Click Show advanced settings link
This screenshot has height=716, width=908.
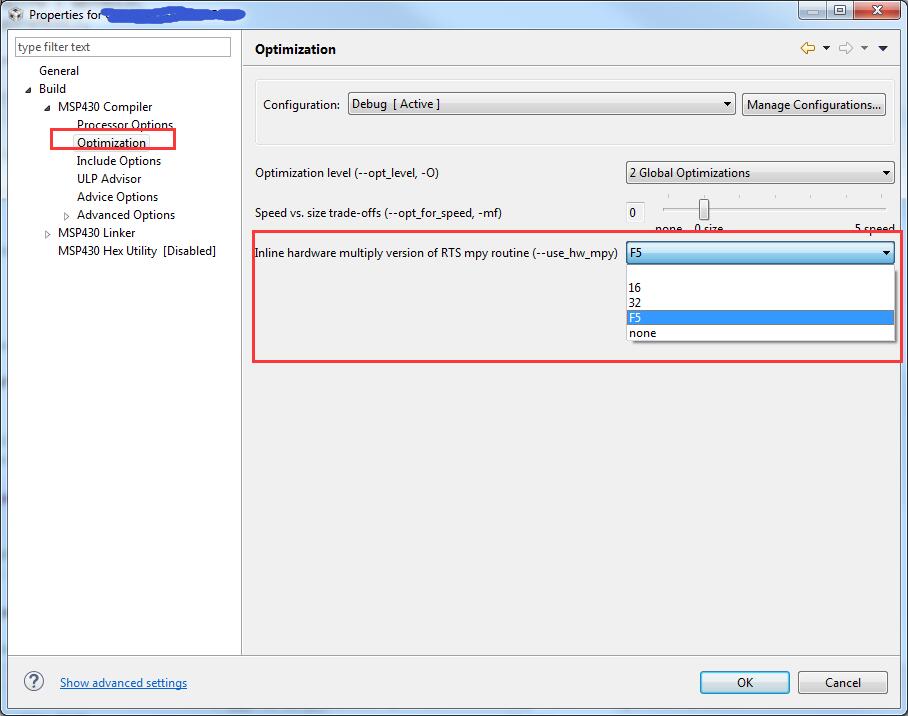point(123,682)
